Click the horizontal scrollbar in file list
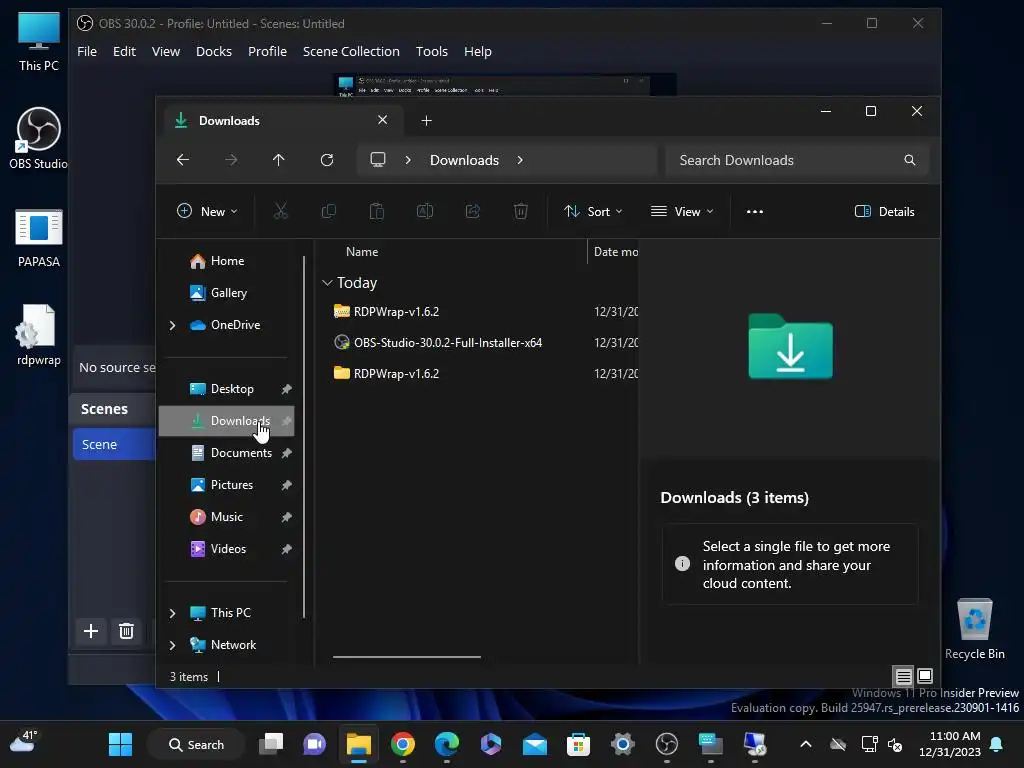Image resolution: width=1024 pixels, height=768 pixels. 406,657
